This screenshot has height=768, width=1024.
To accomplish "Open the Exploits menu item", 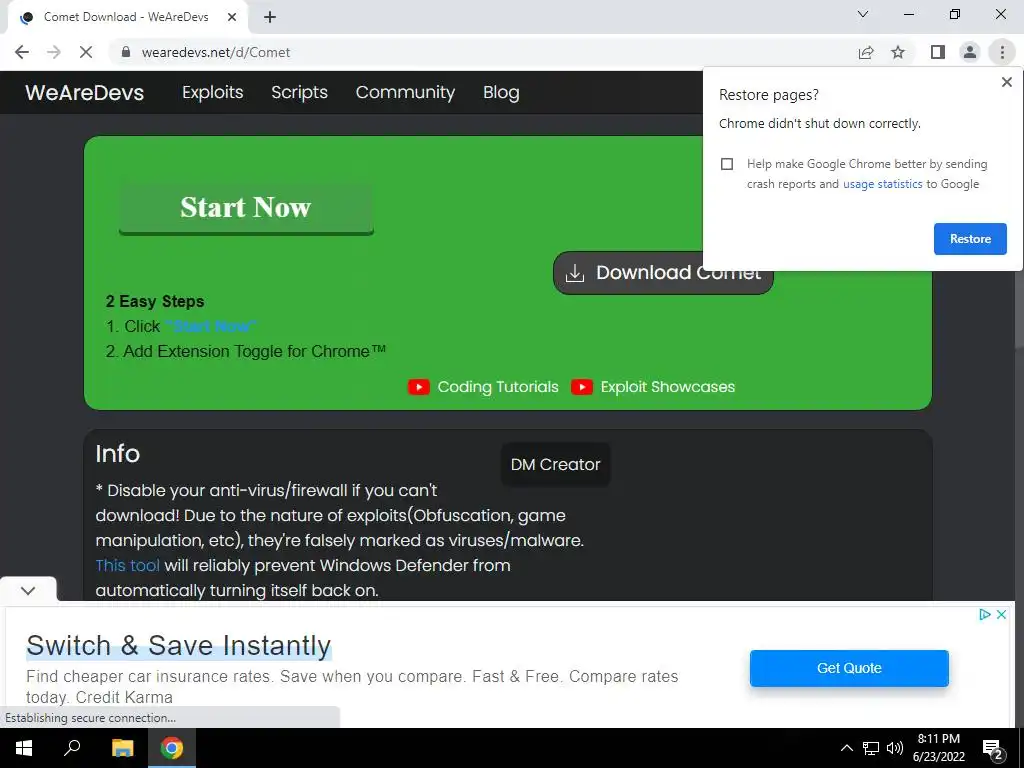I will (x=212, y=93).
